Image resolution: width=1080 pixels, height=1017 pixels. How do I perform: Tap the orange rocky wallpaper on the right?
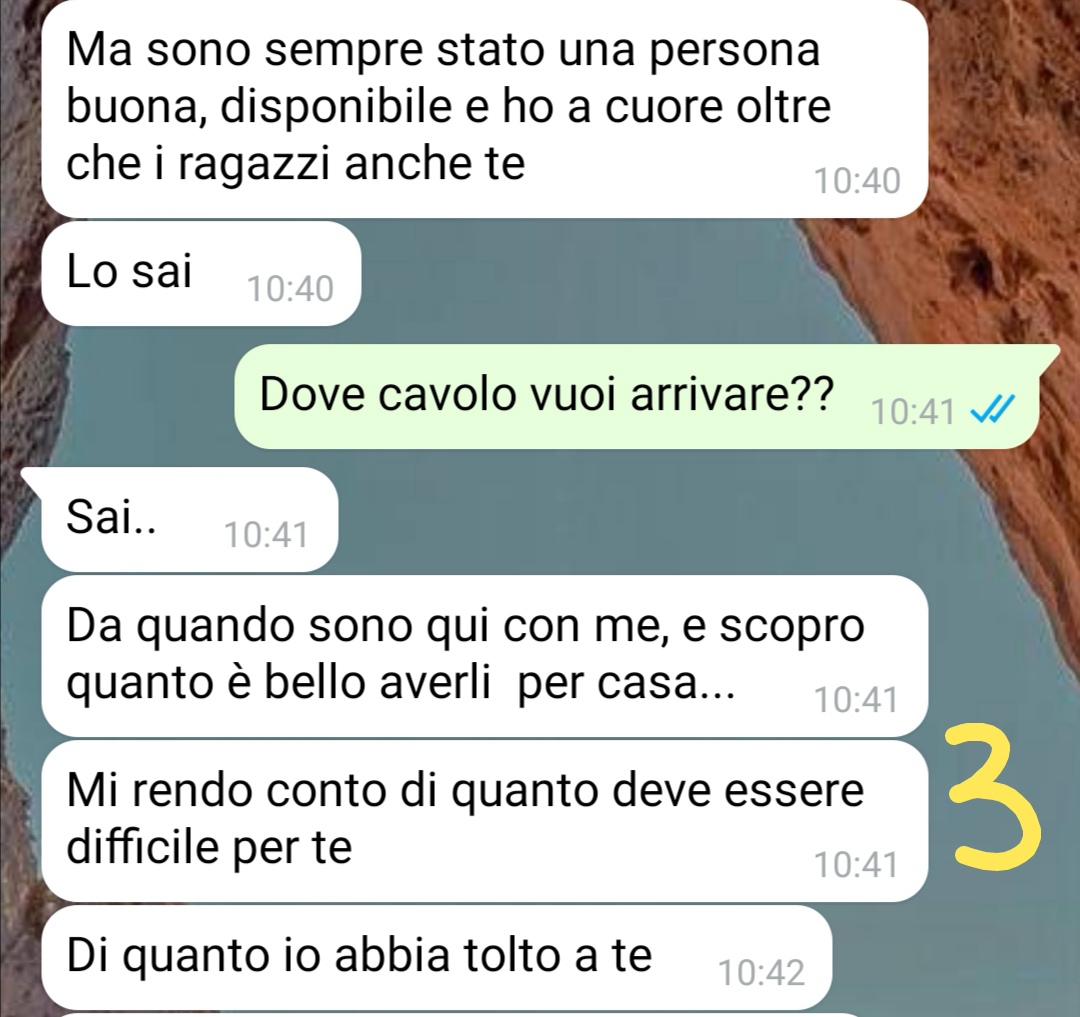999,172
